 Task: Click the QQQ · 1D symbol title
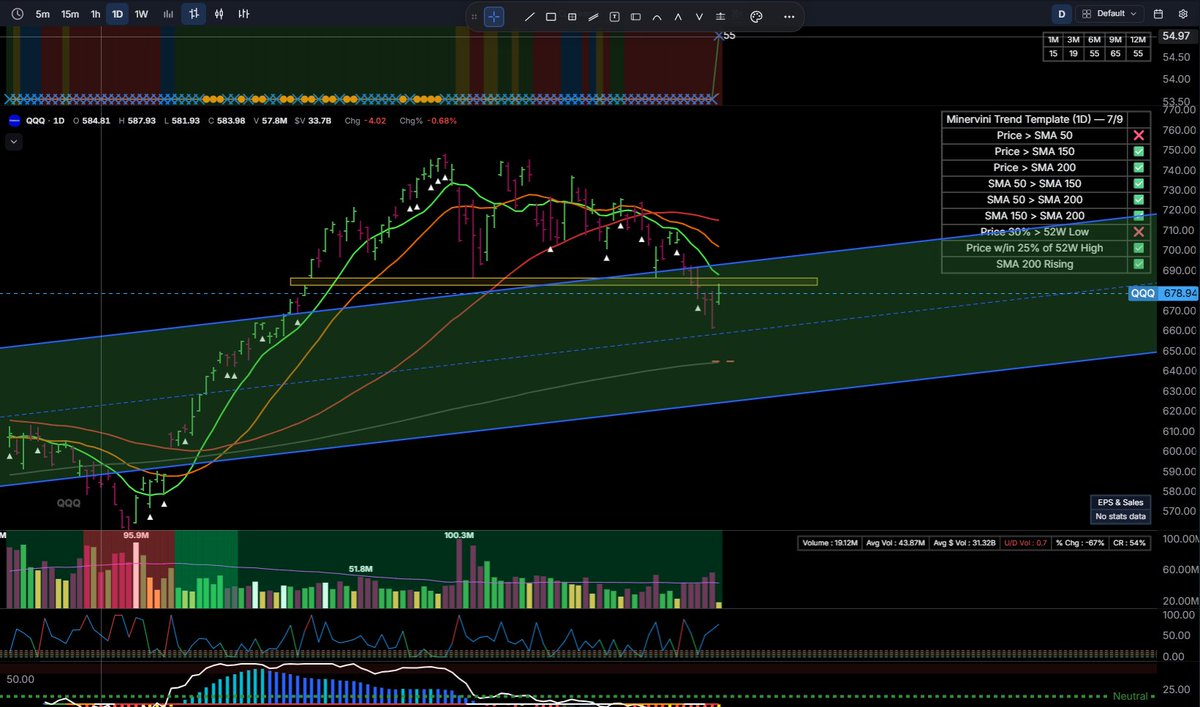[x=43, y=121]
